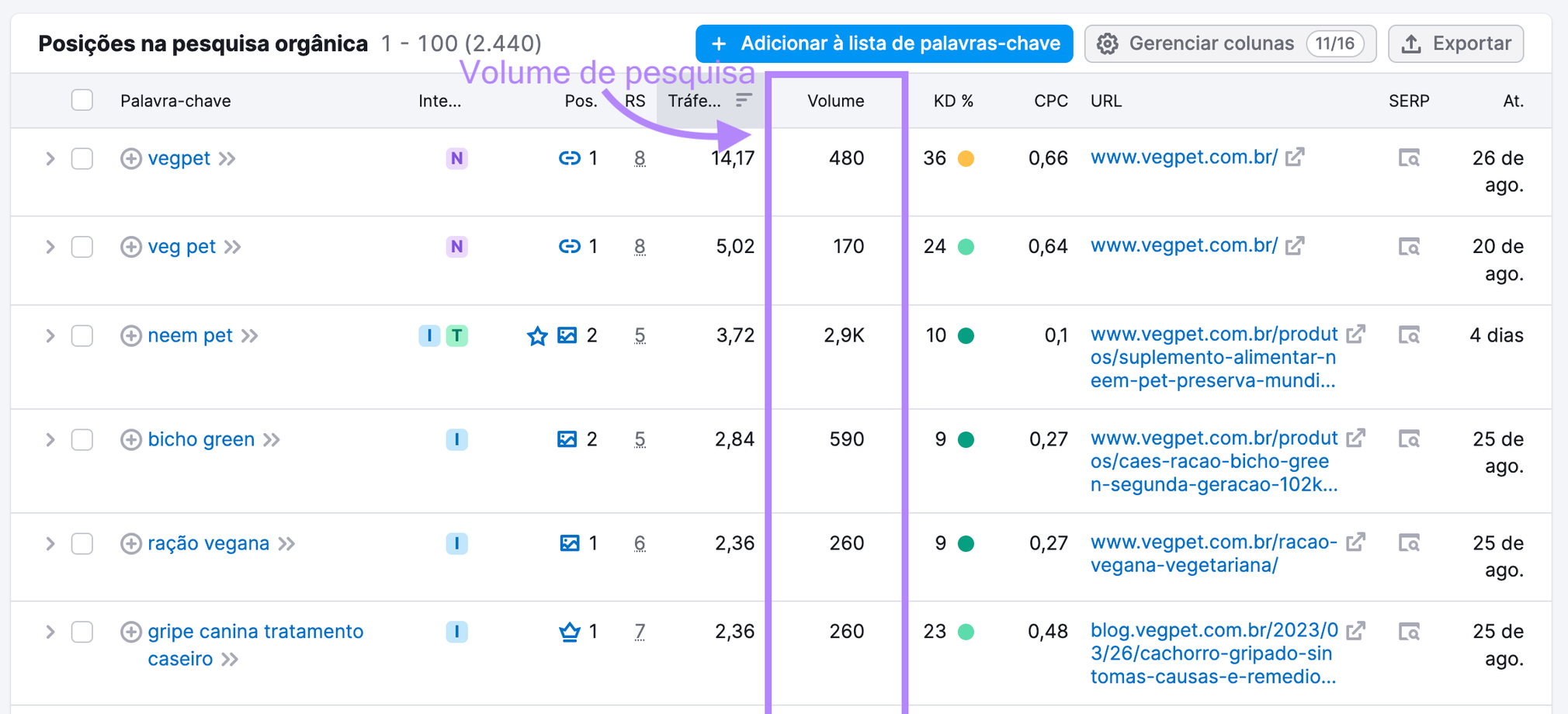Click the plus icon beside vegpet keyword
The width and height of the screenshot is (1568, 714).
130,159
